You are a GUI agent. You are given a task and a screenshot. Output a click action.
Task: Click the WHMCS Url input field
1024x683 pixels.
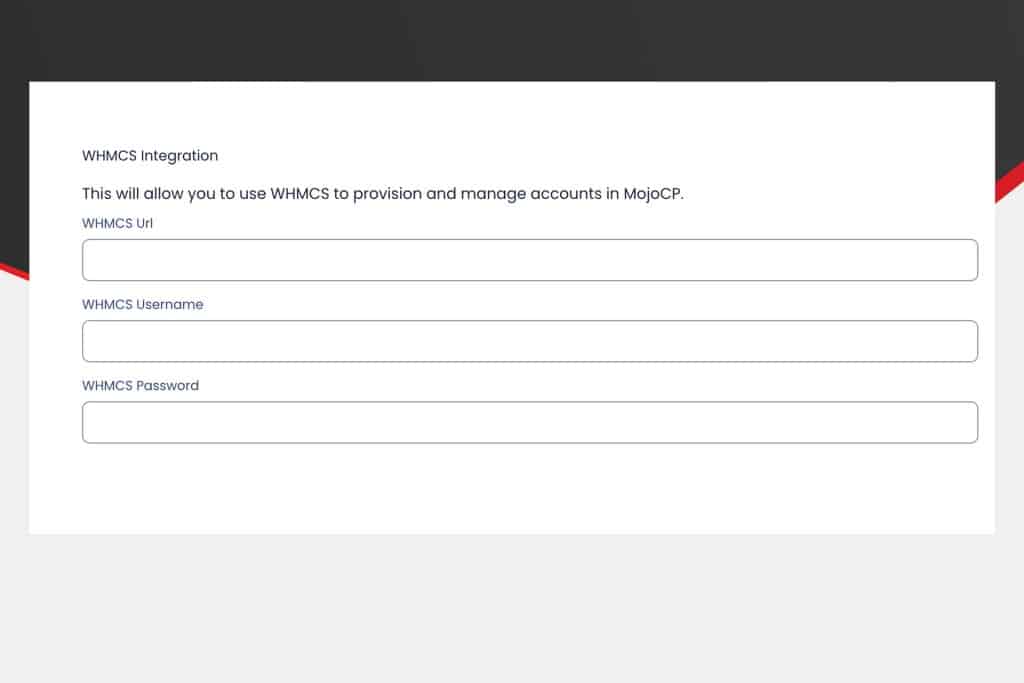530,260
